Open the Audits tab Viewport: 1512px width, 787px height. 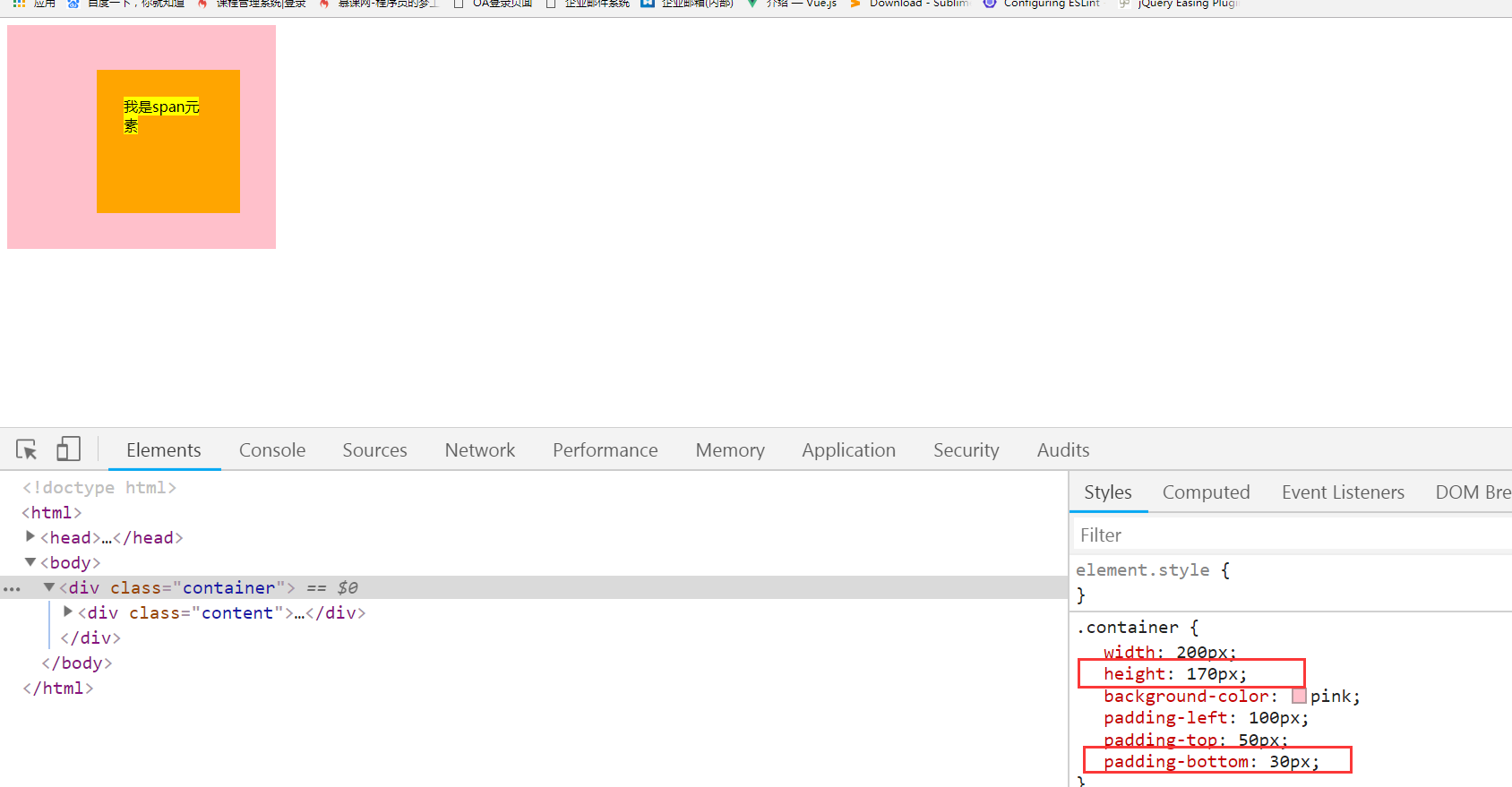[x=1063, y=449]
